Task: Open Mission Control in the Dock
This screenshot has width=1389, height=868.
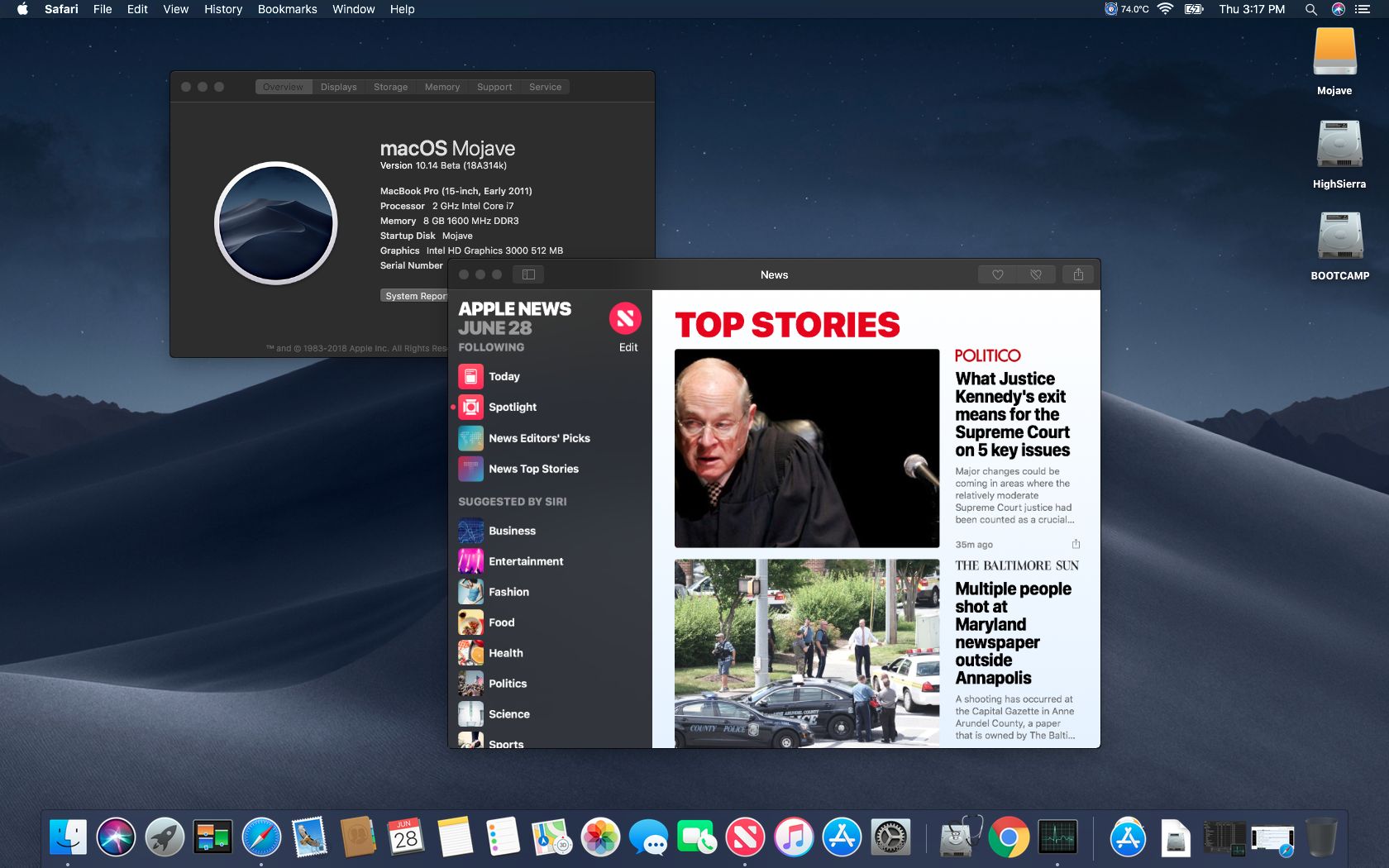Action: [212, 837]
